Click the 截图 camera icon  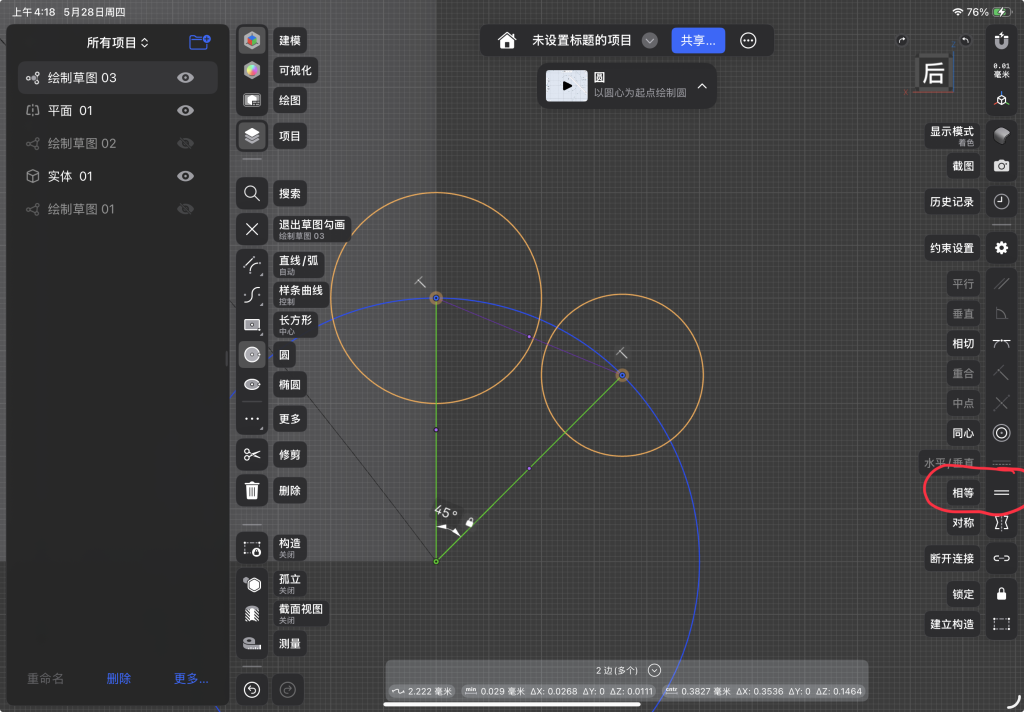point(1001,166)
